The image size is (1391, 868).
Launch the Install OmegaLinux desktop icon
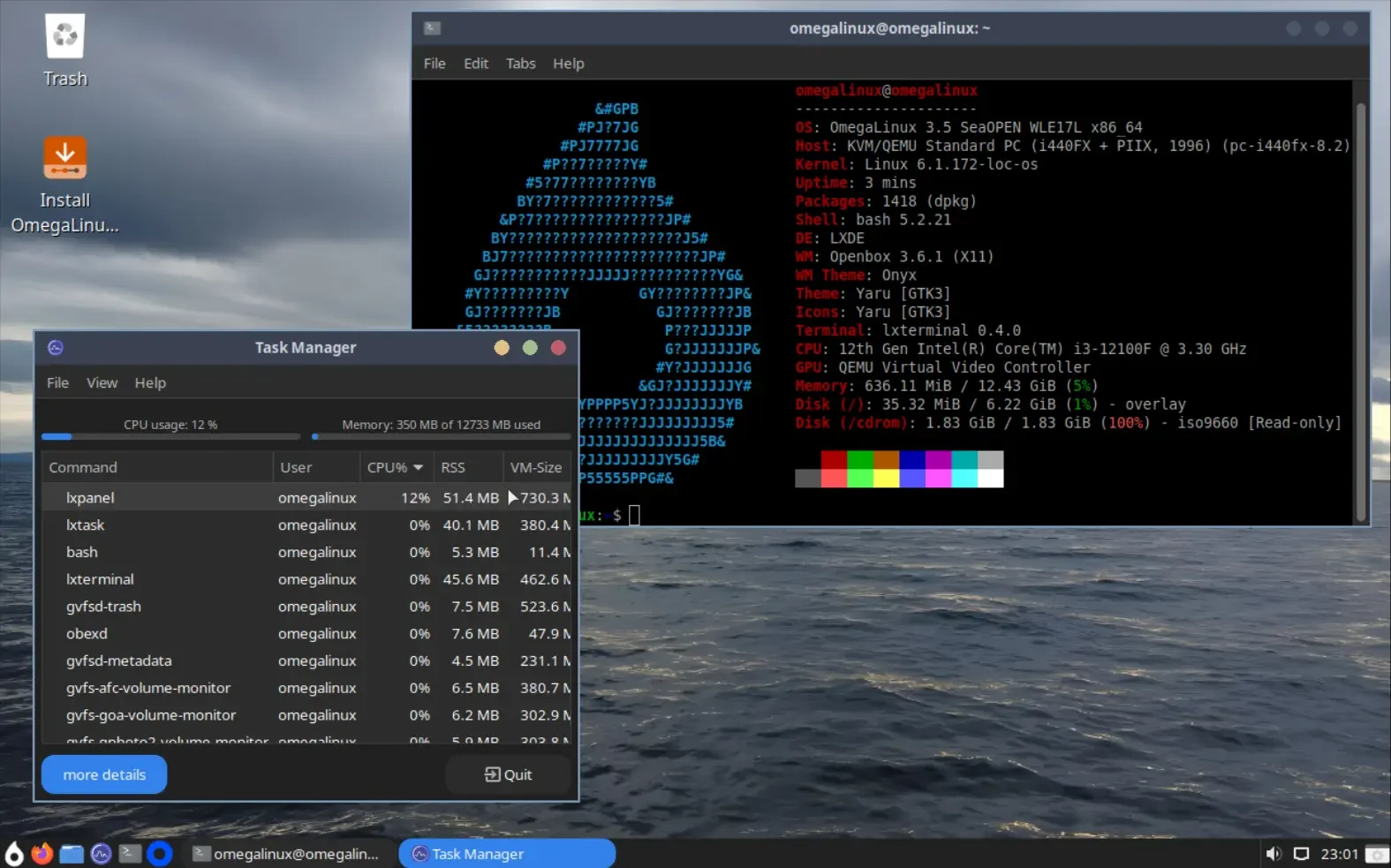(x=65, y=185)
